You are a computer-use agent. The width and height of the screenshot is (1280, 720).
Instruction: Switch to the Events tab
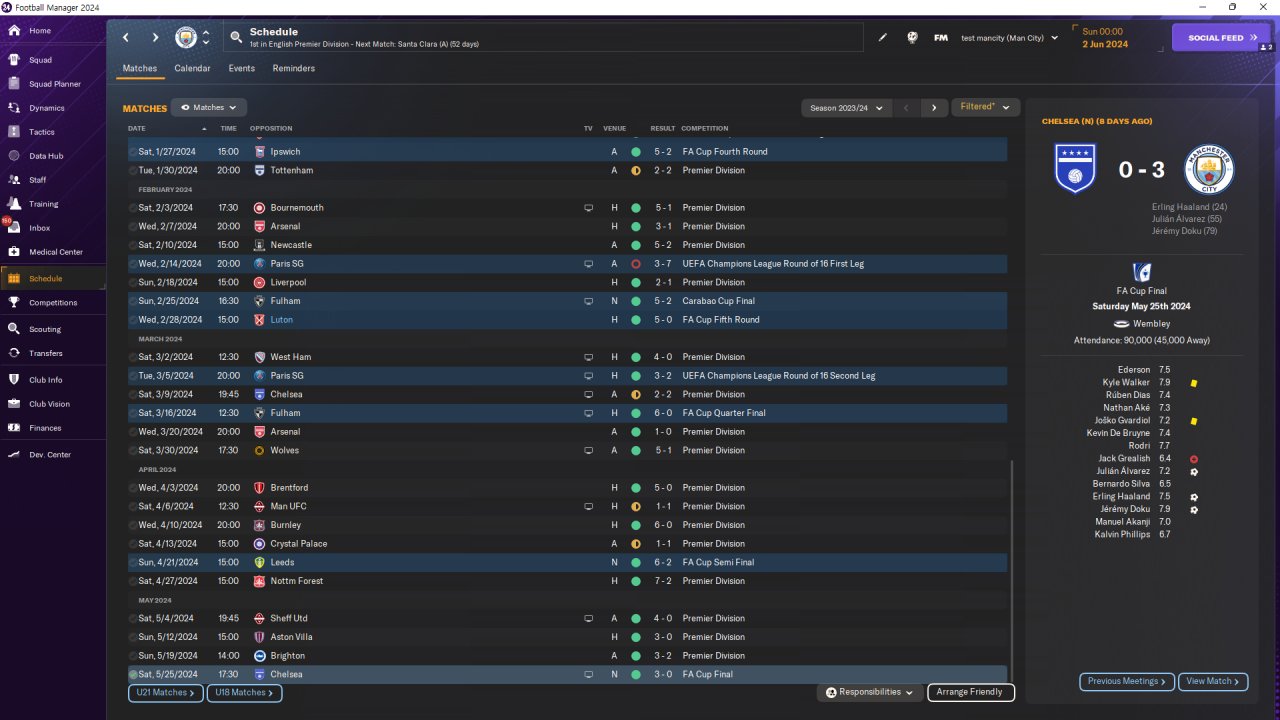[x=241, y=69]
